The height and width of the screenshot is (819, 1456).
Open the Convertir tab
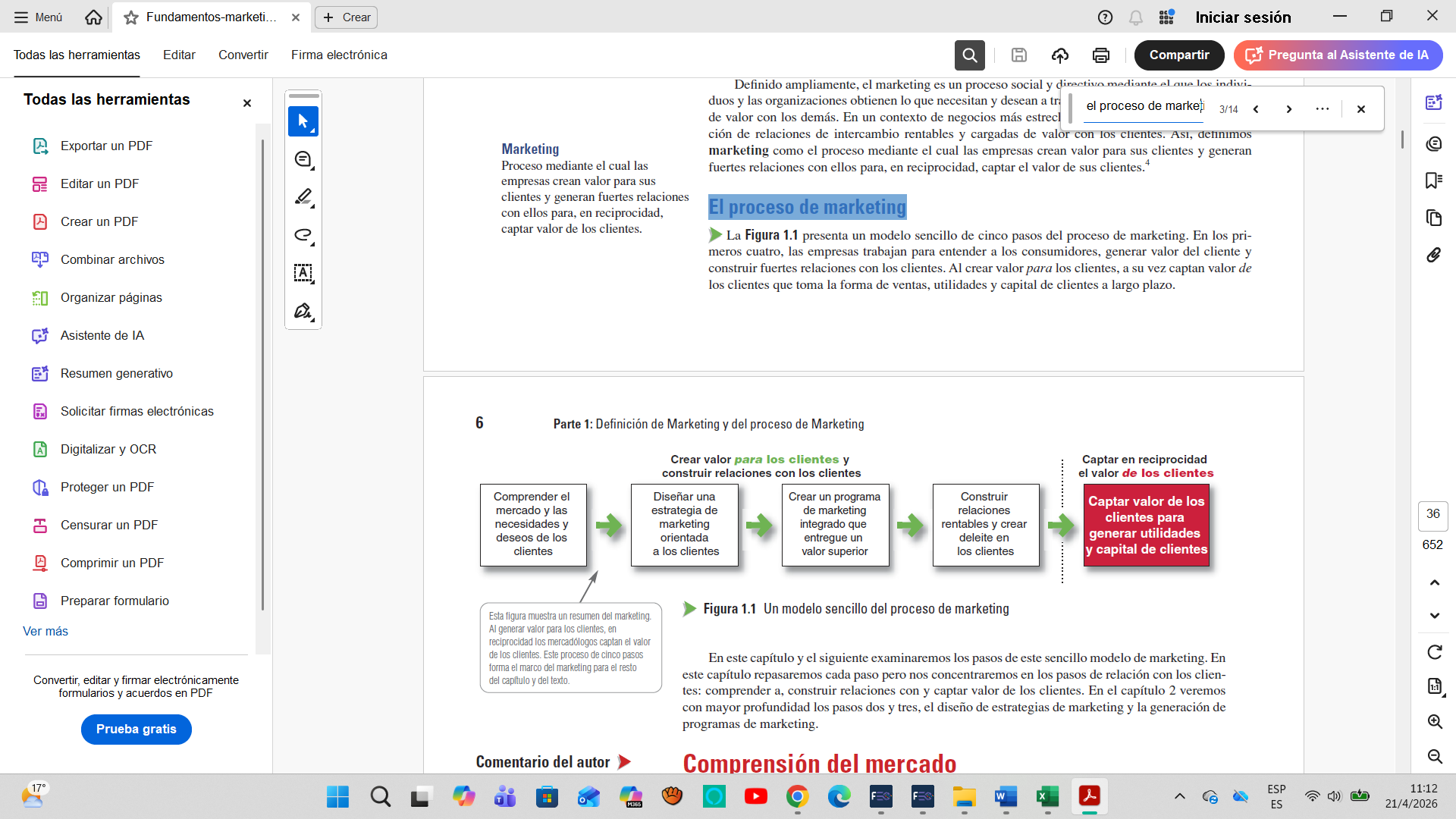[x=243, y=55]
